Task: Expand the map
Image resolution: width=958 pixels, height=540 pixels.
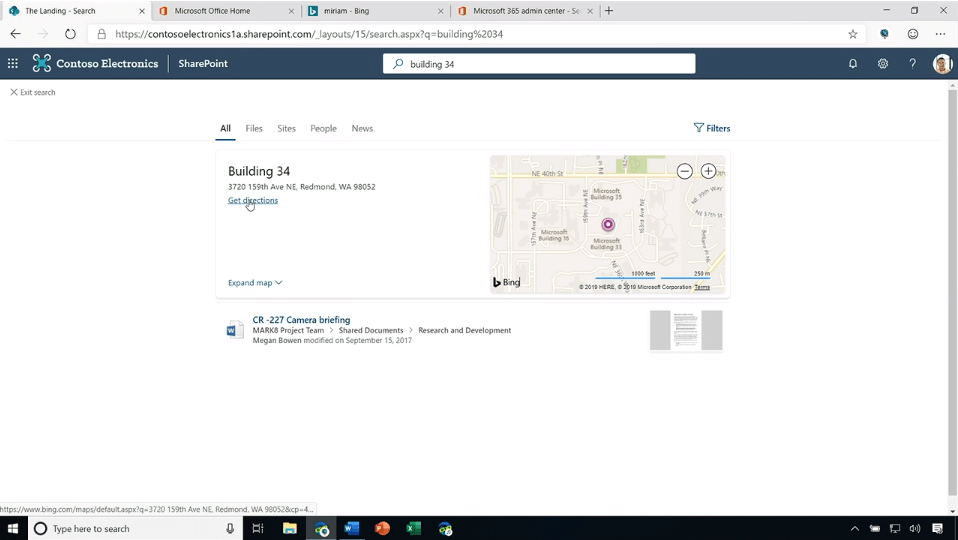Action: point(255,283)
